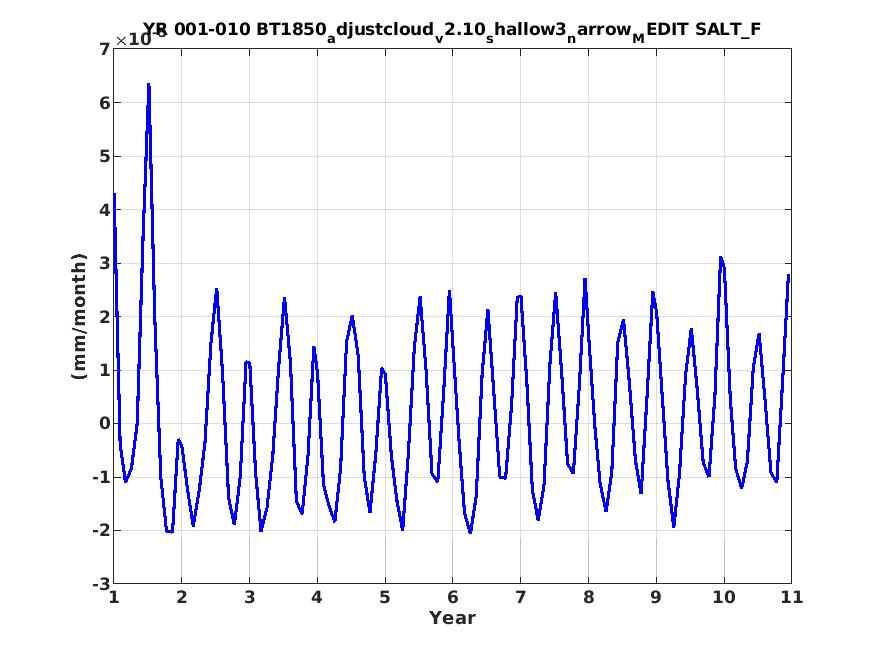This screenshot has height=656, width=875.
Task: Click the plot title containing "SALT_F"
Action: pyautogui.click(x=451, y=30)
